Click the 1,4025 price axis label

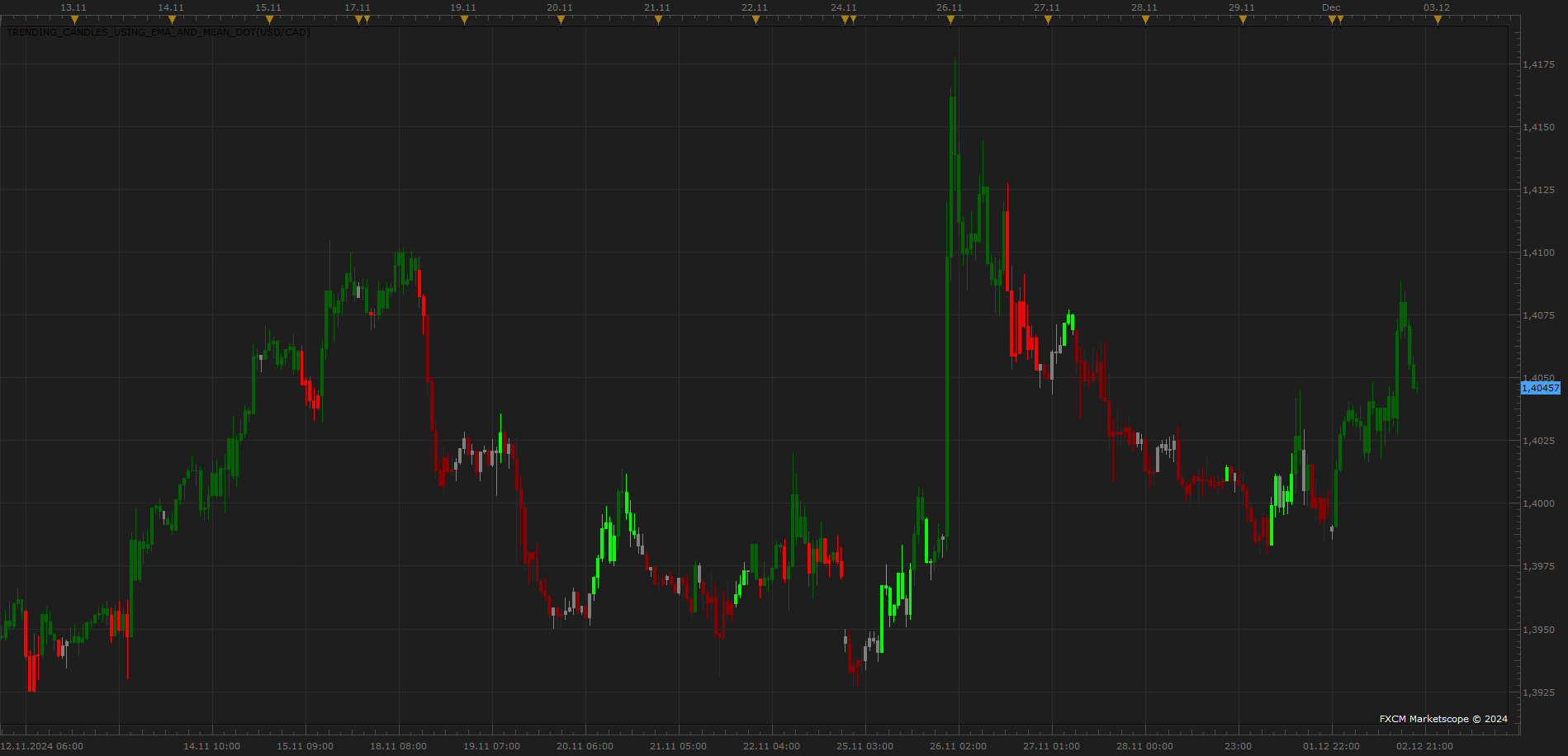[x=1538, y=441]
